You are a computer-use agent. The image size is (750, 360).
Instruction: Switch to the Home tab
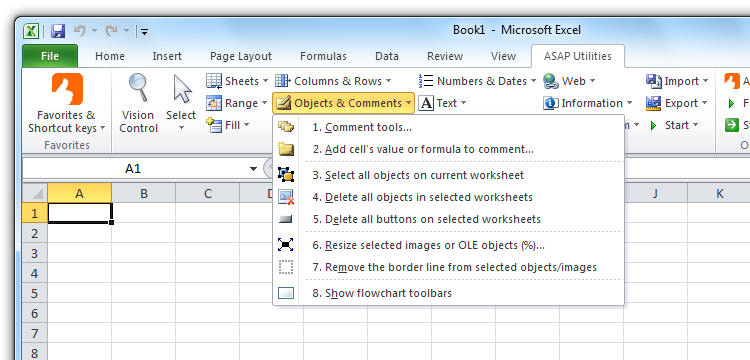(x=110, y=56)
